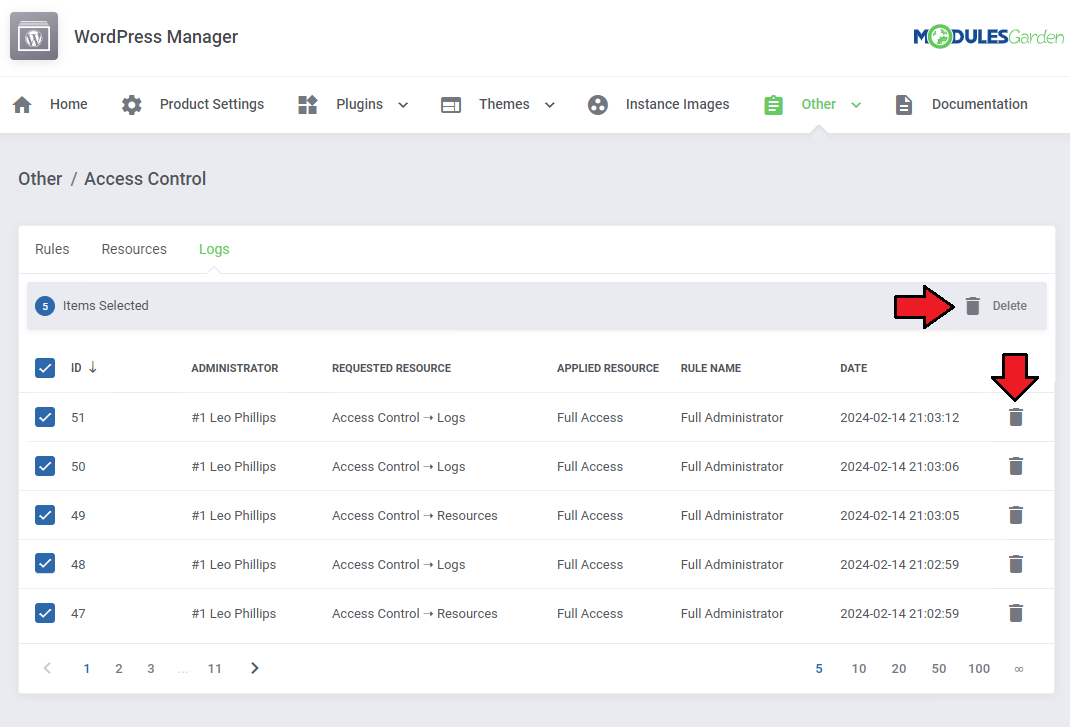Uncheck the checkbox for log 51
The height and width of the screenshot is (727, 1070).
[45, 417]
